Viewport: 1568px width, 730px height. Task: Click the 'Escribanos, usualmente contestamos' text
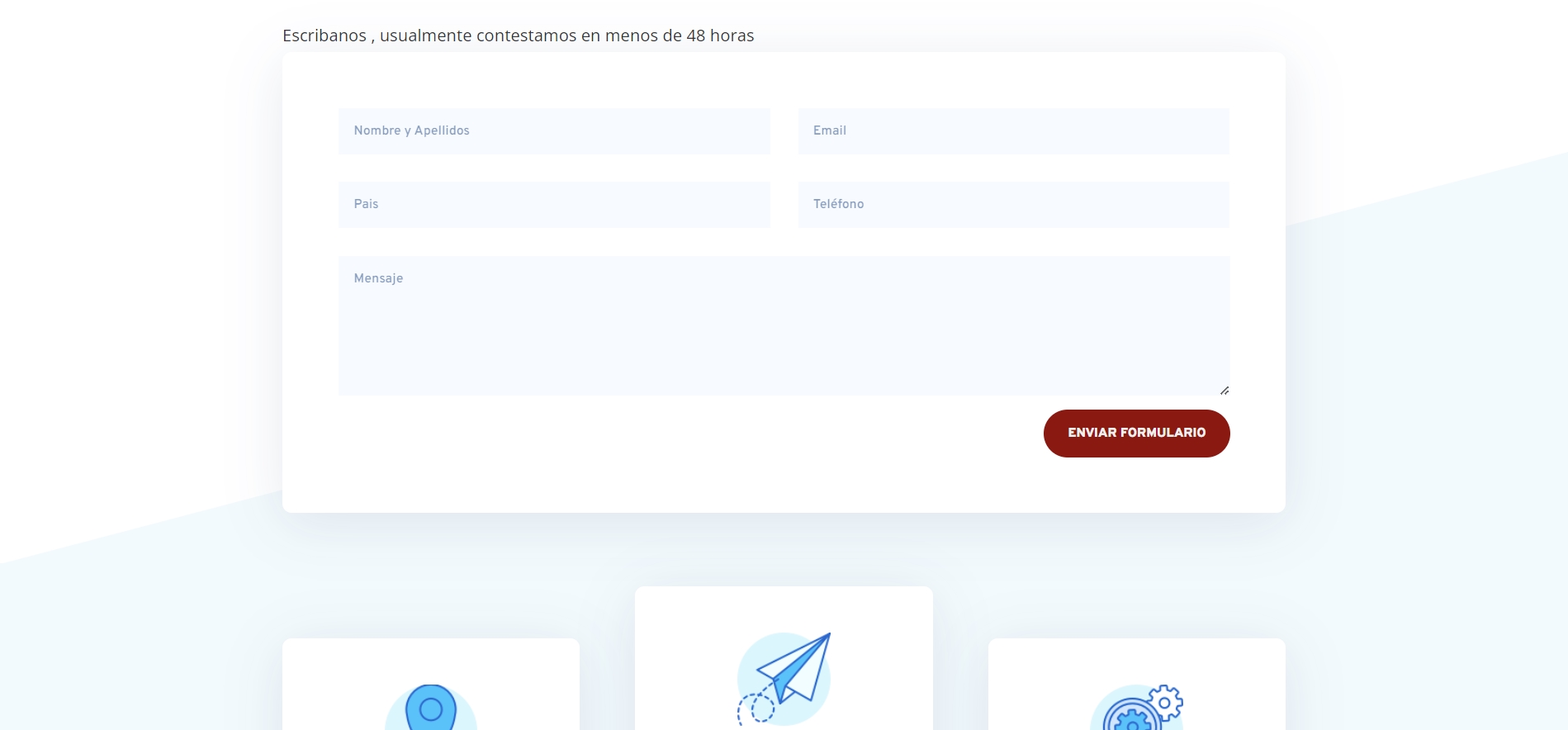[518, 36]
